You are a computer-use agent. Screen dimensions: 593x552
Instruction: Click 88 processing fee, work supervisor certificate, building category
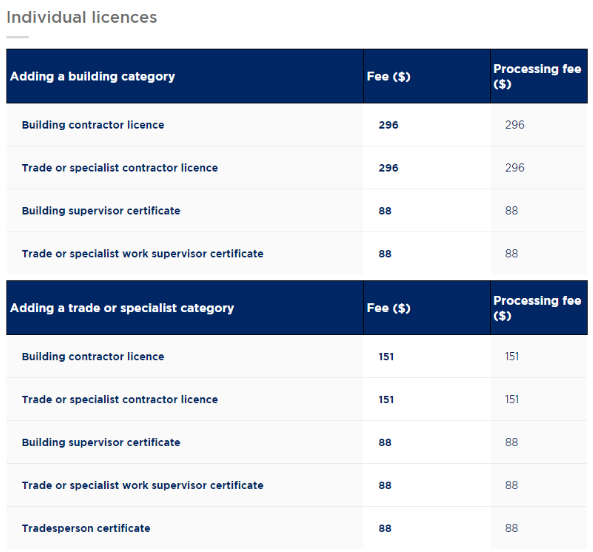[511, 254]
